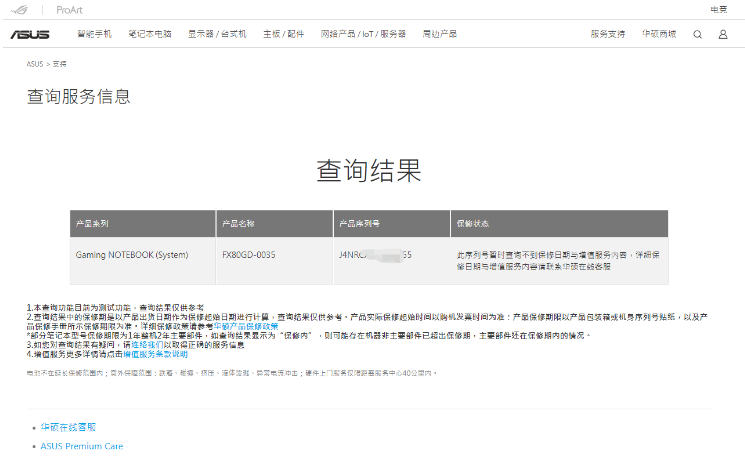Open the 华硕在线客服 link
The height and width of the screenshot is (460, 745).
coord(68,427)
